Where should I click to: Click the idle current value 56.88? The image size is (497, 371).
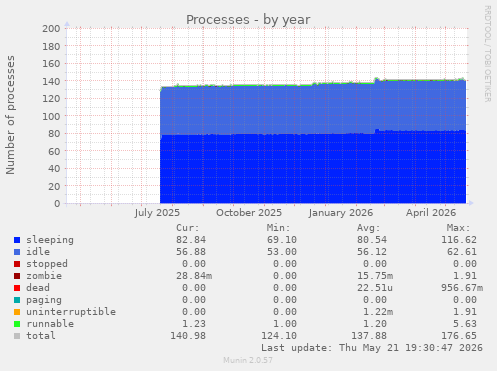[x=191, y=252]
